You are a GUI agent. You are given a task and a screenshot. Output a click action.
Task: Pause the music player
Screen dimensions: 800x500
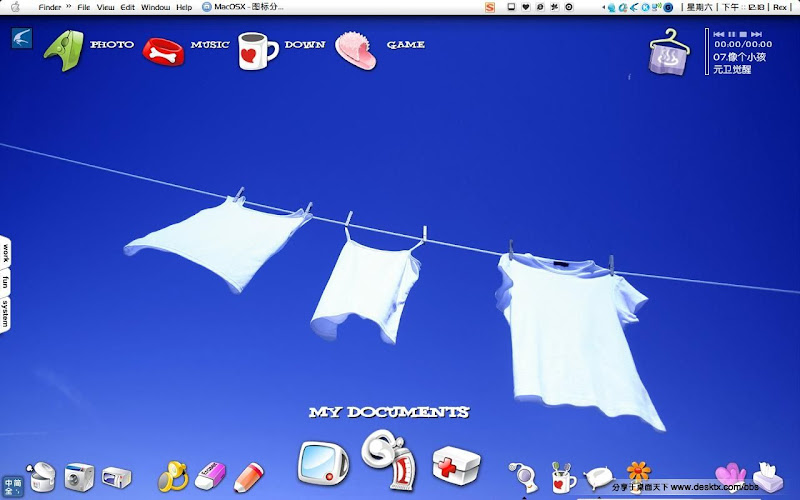tap(730, 33)
